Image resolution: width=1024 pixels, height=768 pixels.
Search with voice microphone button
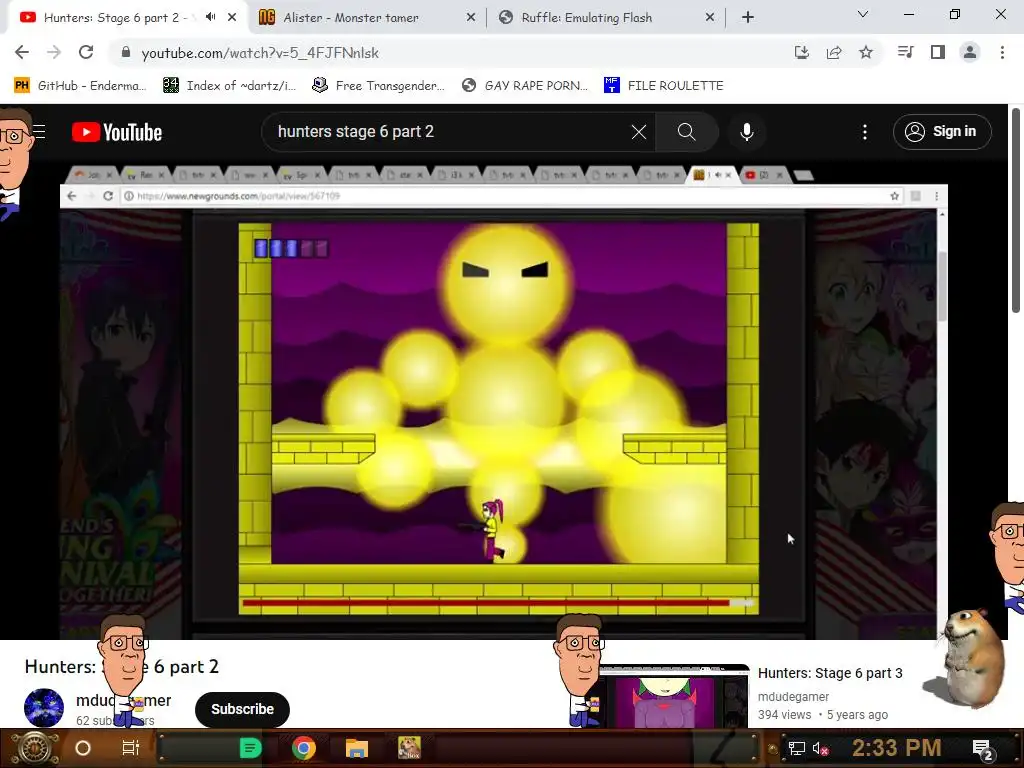coord(746,132)
